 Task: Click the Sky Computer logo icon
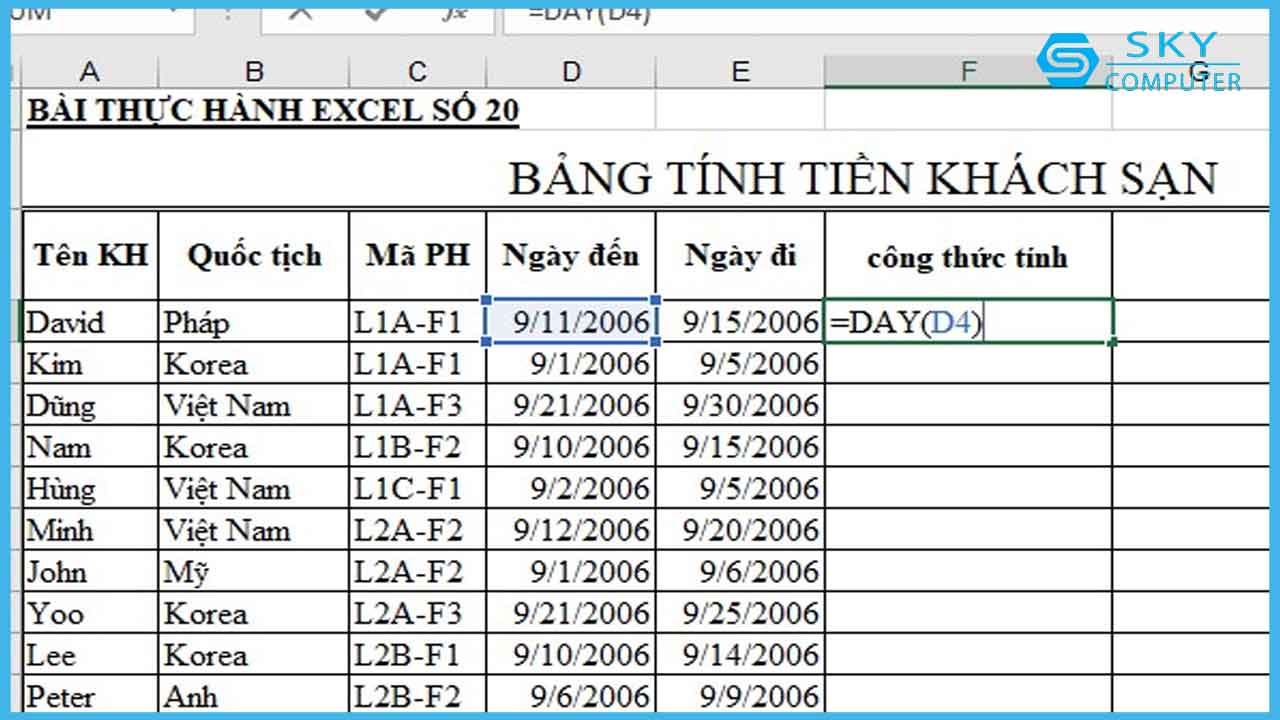(x=1067, y=60)
